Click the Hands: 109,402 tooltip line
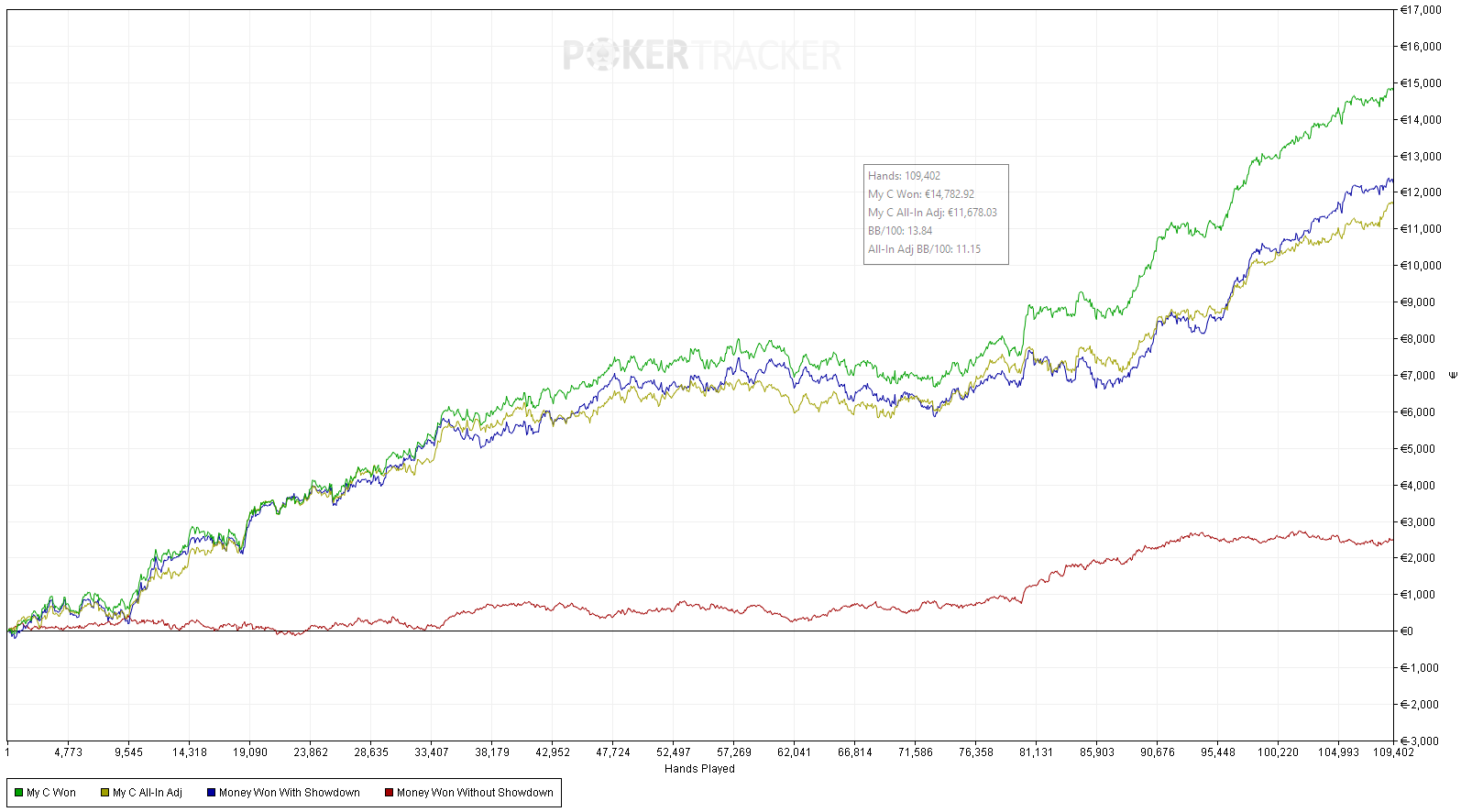The image size is (1461, 812). 904,176
